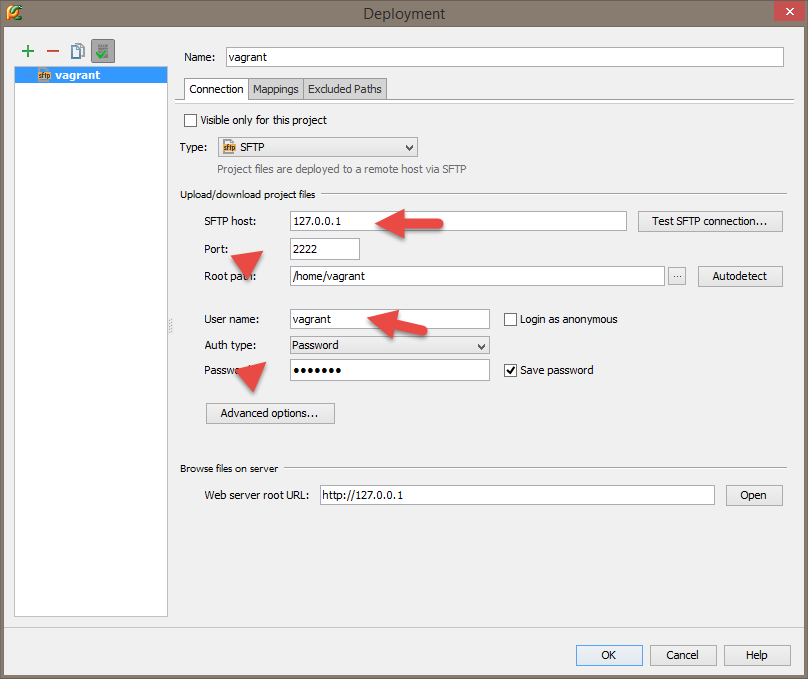This screenshot has width=808, height=679.
Task: Select the vagrant server in the list
Action: click(x=77, y=75)
